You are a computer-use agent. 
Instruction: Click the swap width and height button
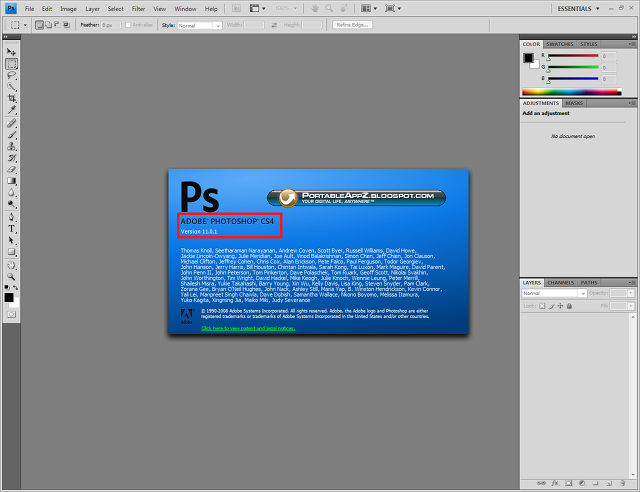pos(274,25)
